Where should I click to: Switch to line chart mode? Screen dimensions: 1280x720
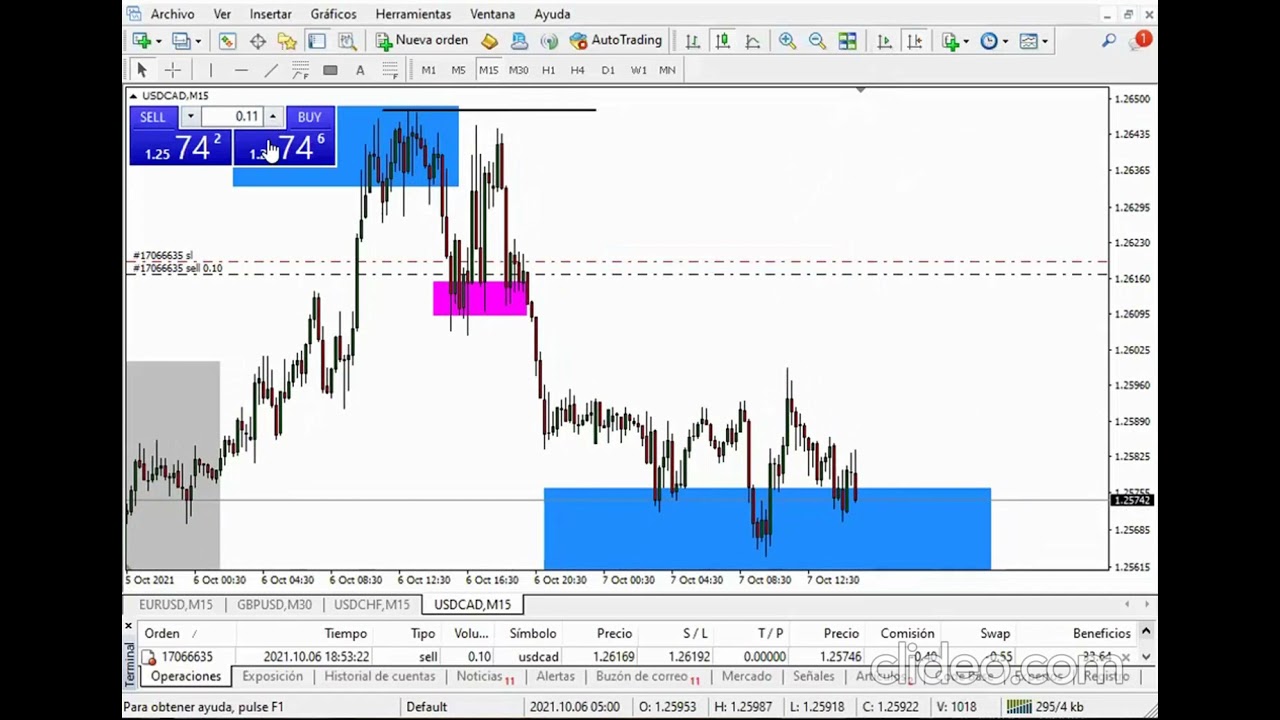pyautogui.click(x=752, y=41)
